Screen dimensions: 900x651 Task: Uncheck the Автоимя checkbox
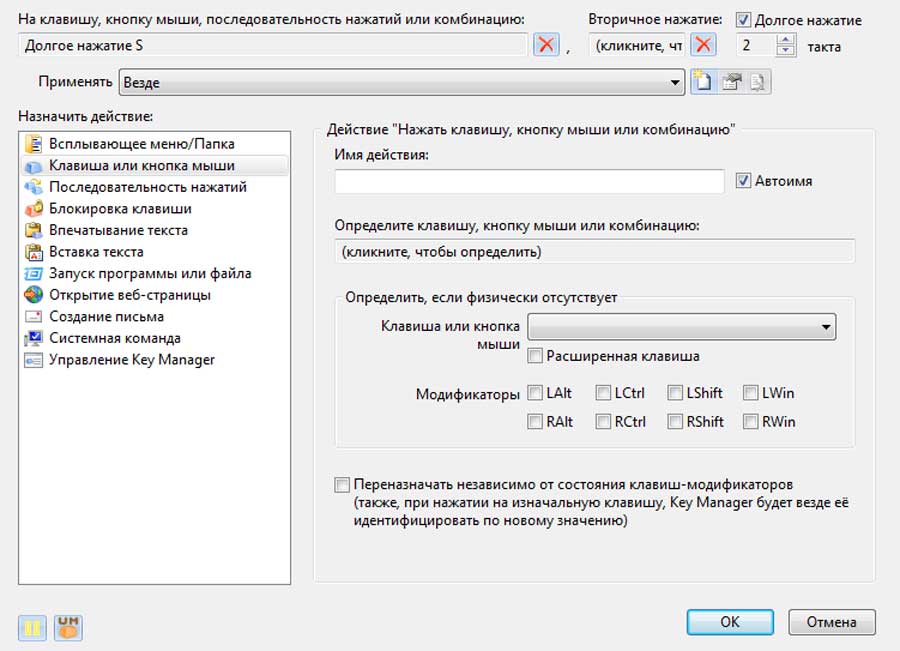tap(743, 181)
